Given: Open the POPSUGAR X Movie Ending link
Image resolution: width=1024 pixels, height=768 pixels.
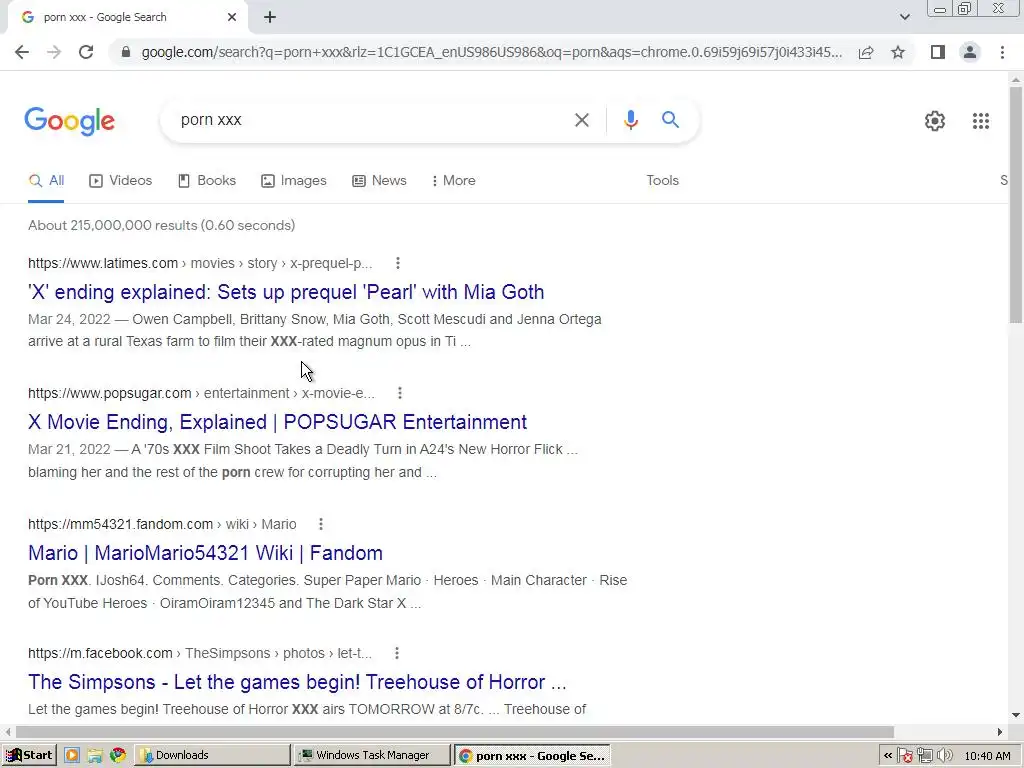Looking at the screenshot, I should coord(278,422).
